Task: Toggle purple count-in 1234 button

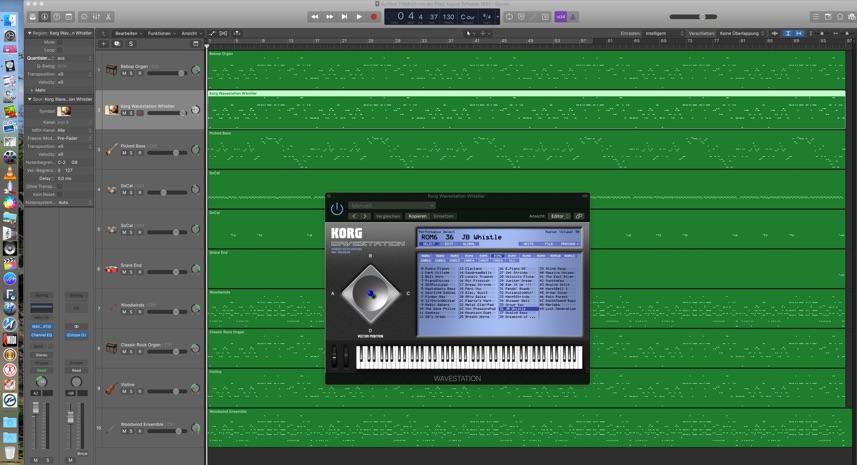Action: pyautogui.click(x=561, y=17)
